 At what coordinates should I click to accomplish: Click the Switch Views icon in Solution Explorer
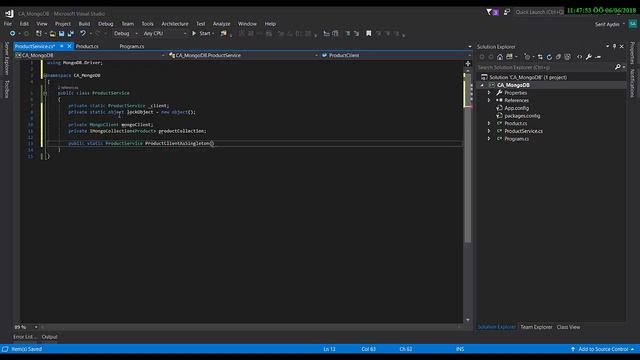[x=509, y=57]
